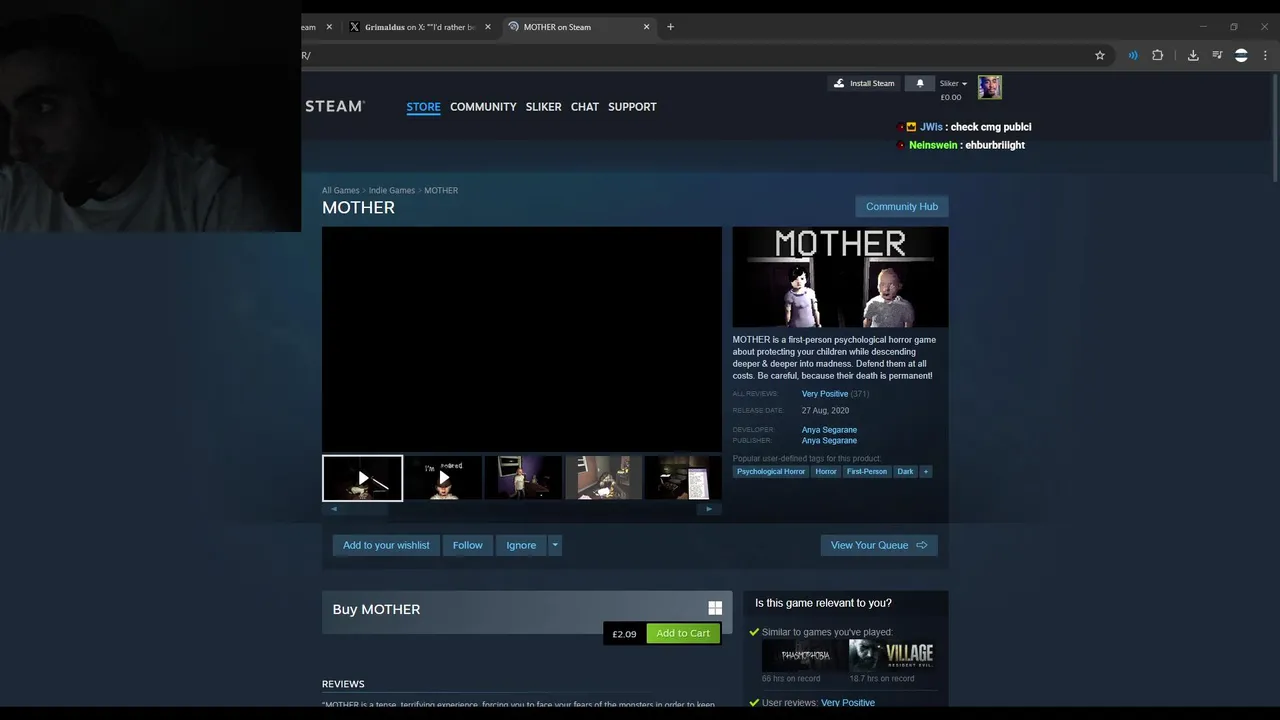
Task: Expand the dropdown arrow beside Ignore
Action: (555, 545)
